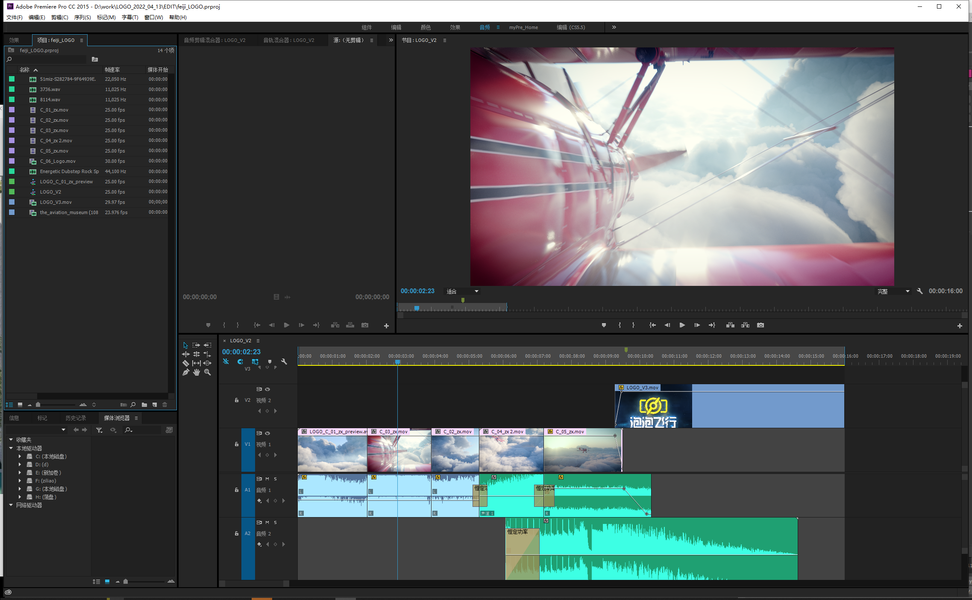Expand F: drive in Media Browser
The image size is (972, 600).
20,480
